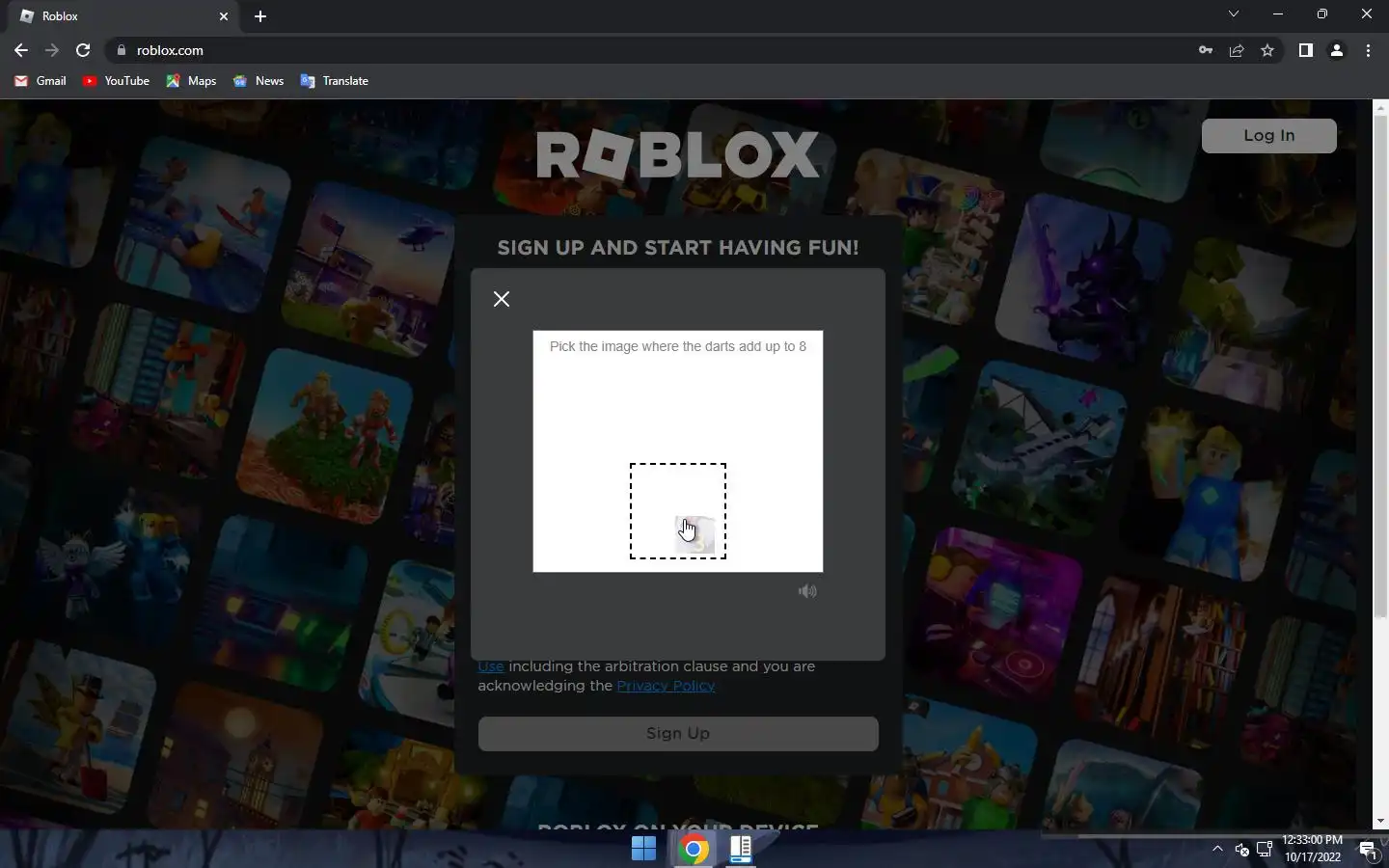Go back to the previous page
1389x868 pixels.
coord(21,50)
